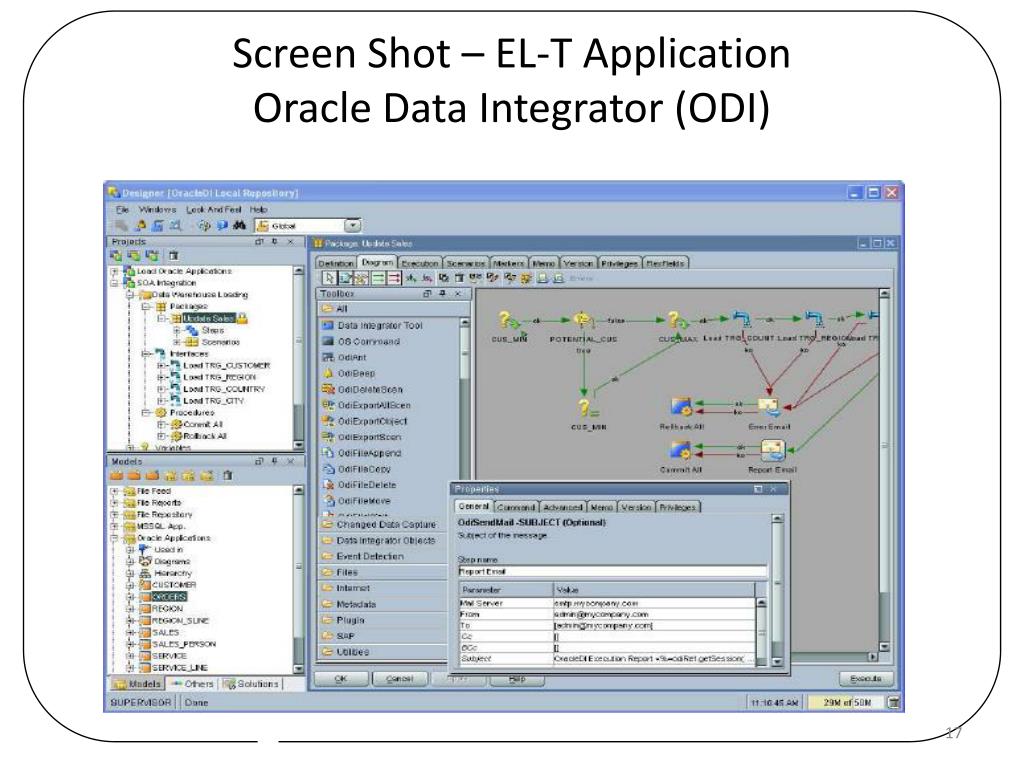Viewport: 1024px width, 768px height.
Task: Click the garbage collector icon in status bar
Action: (x=893, y=702)
